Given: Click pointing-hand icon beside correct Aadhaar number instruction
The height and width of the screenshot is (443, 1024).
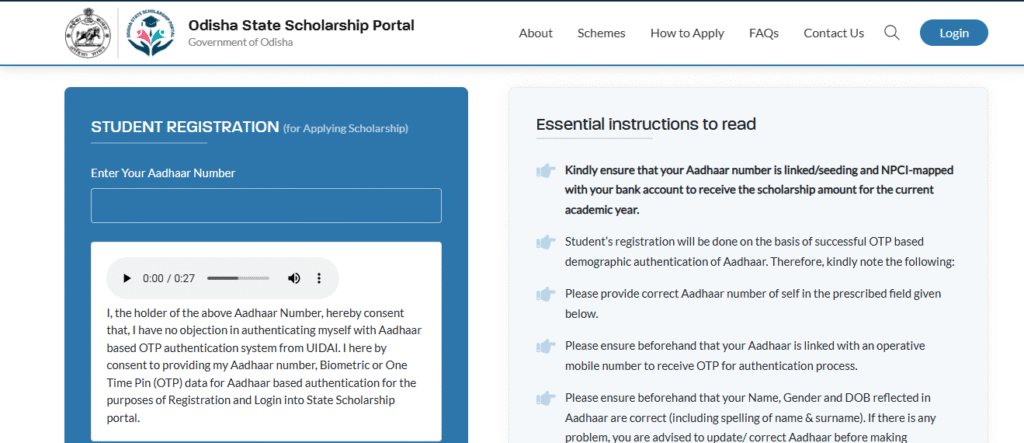Looking at the screenshot, I should click(546, 294).
